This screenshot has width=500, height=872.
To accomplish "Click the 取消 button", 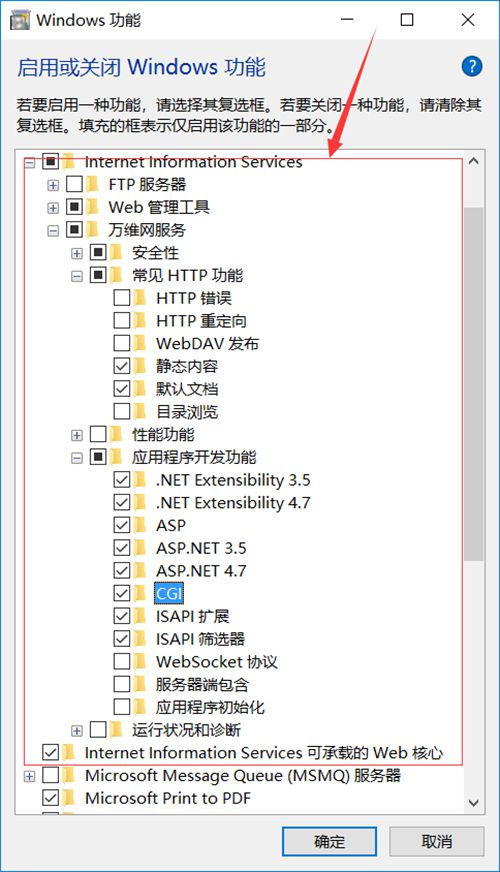I will point(437,841).
